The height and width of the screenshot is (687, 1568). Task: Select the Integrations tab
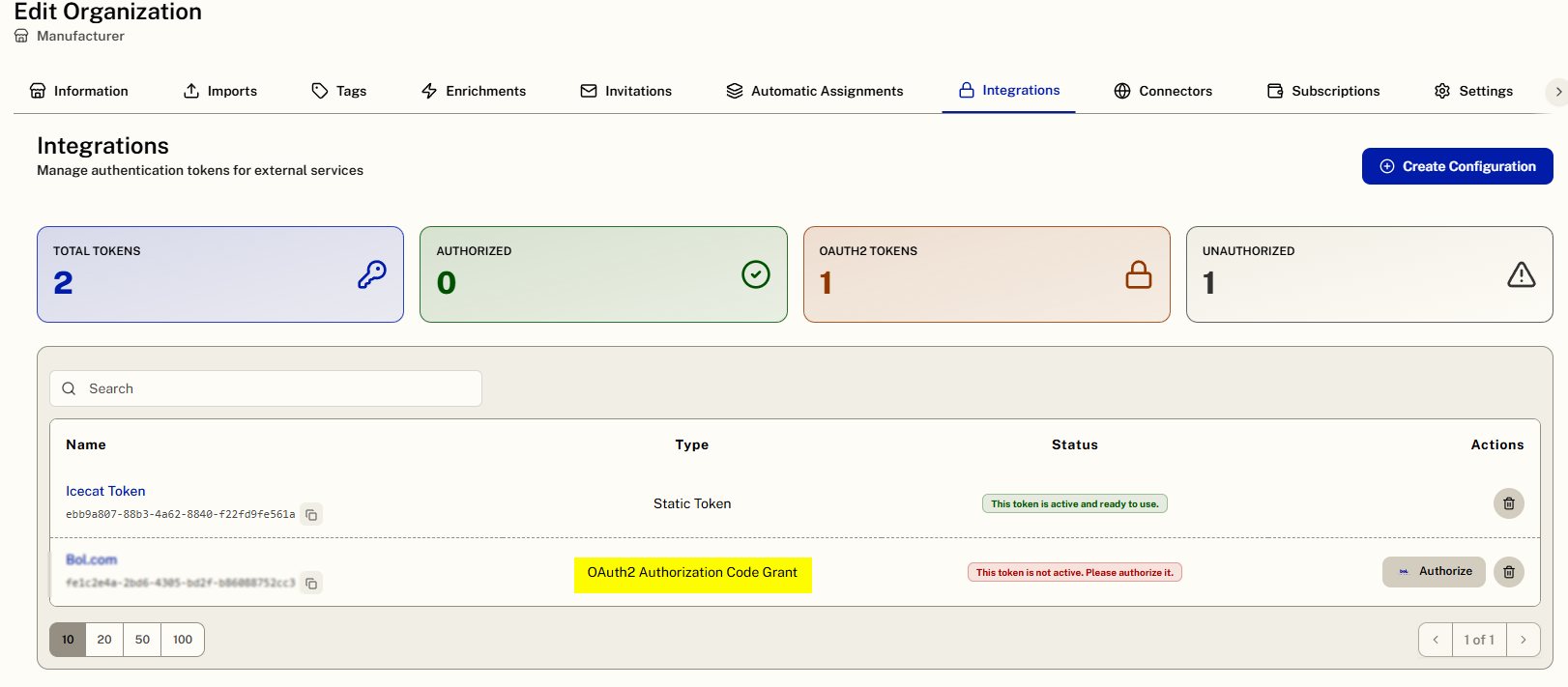(1009, 90)
